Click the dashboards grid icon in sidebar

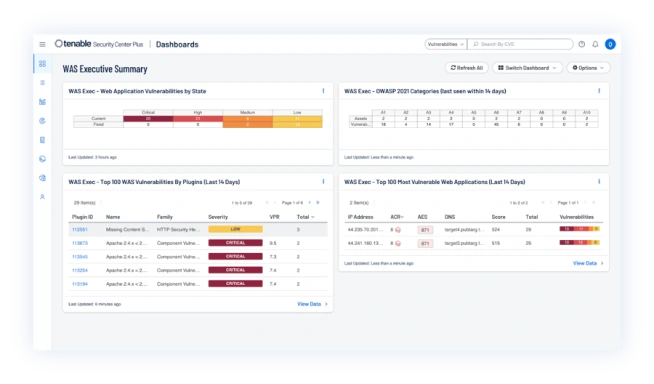tap(42, 64)
